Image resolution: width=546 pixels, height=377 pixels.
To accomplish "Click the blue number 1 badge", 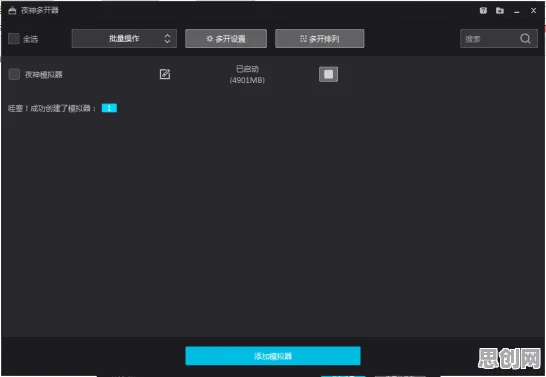I will [x=109, y=108].
